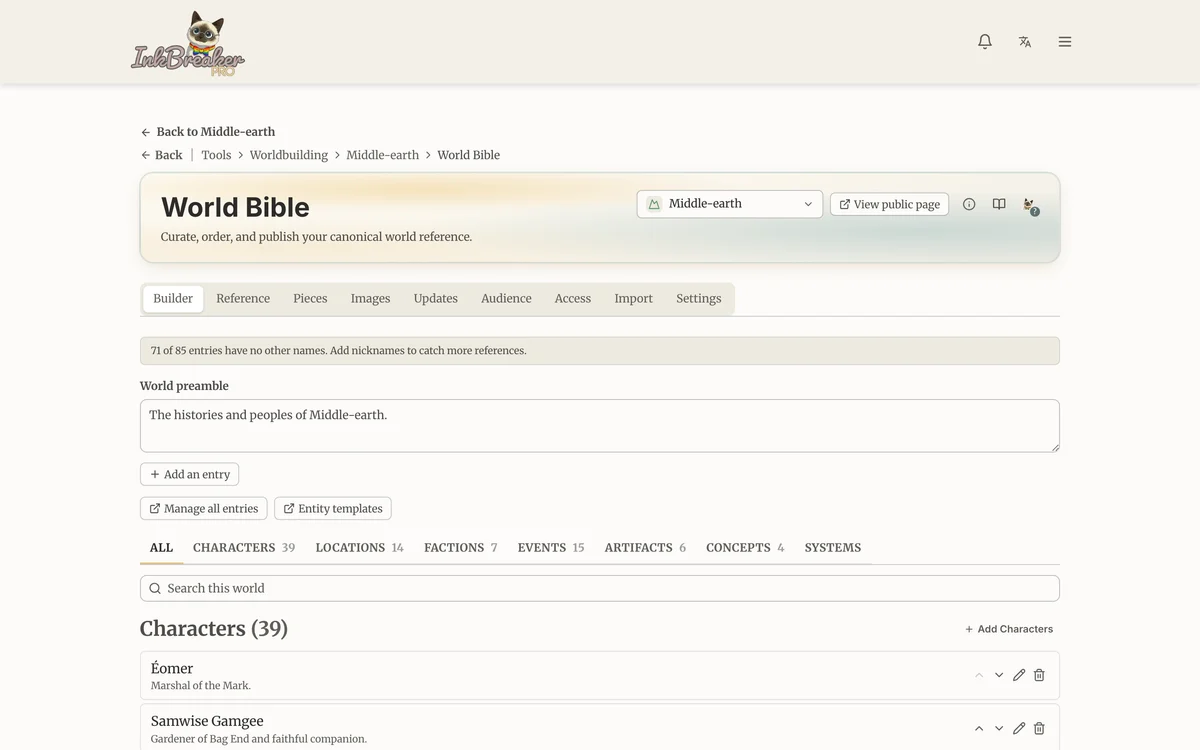
Task: Open Middle-earth breadcrumb
Action: 383,155
